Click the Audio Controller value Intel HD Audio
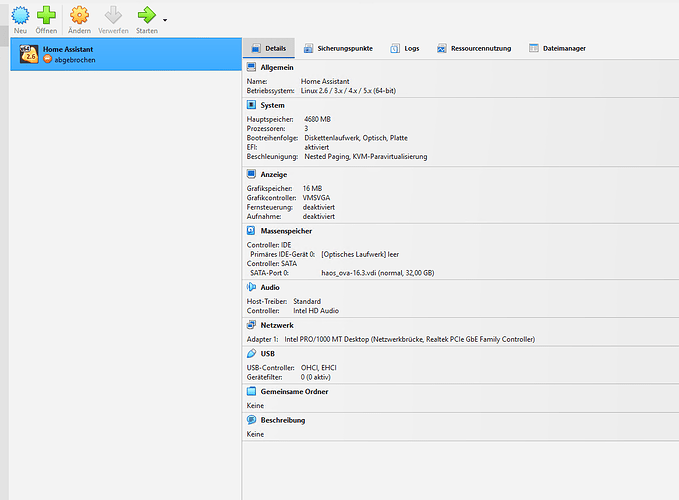 tap(316, 311)
